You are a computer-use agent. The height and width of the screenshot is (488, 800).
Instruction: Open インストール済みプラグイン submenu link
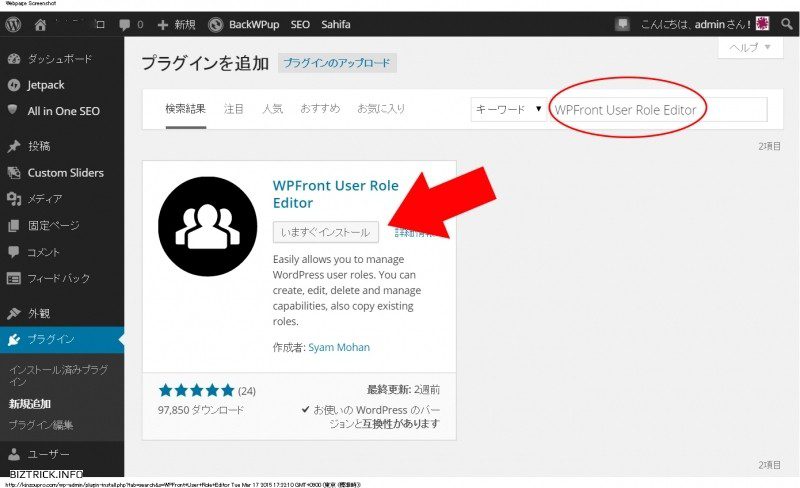58,375
